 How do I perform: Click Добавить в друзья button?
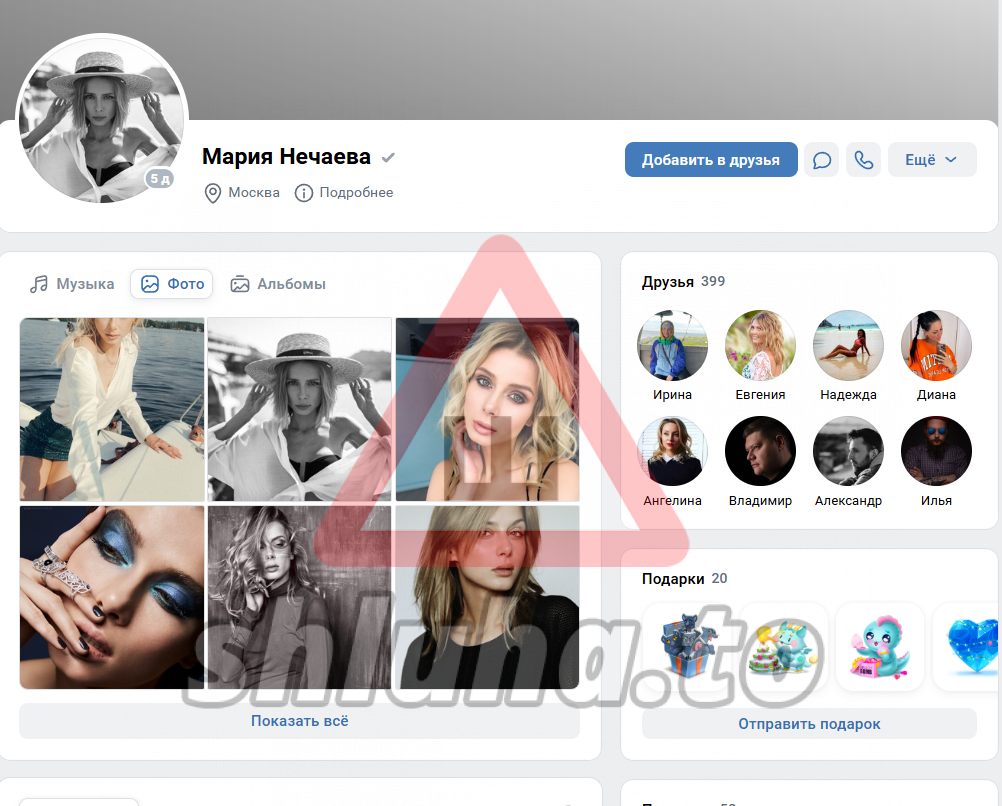pos(710,160)
